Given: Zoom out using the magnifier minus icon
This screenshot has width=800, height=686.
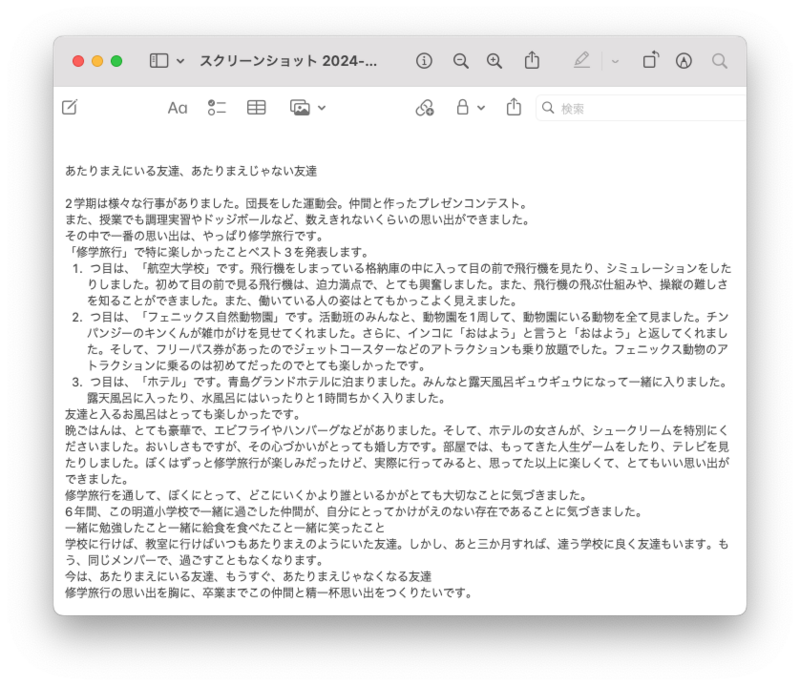Looking at the screenshot, I should (460, 61).
